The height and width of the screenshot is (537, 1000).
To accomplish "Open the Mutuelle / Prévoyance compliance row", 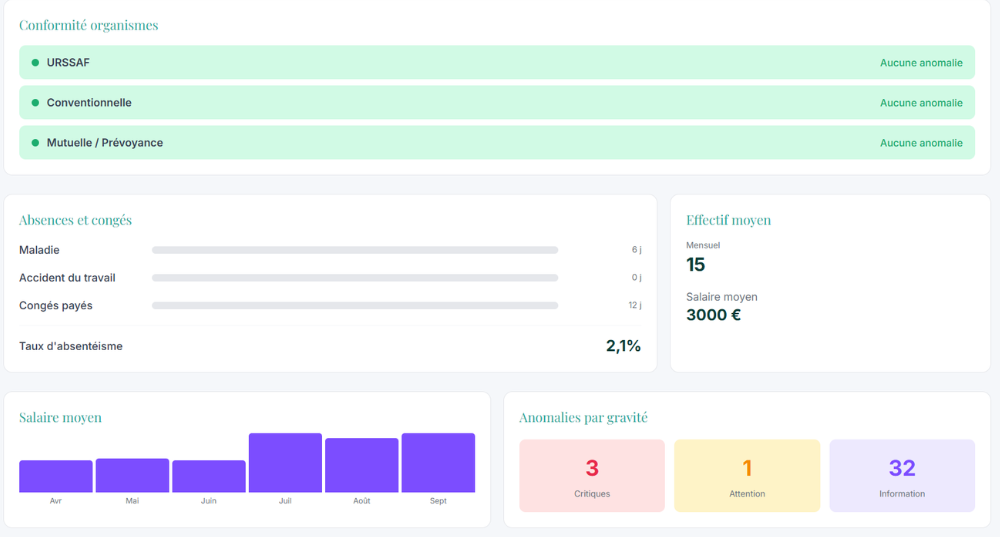I will [497, 143].
